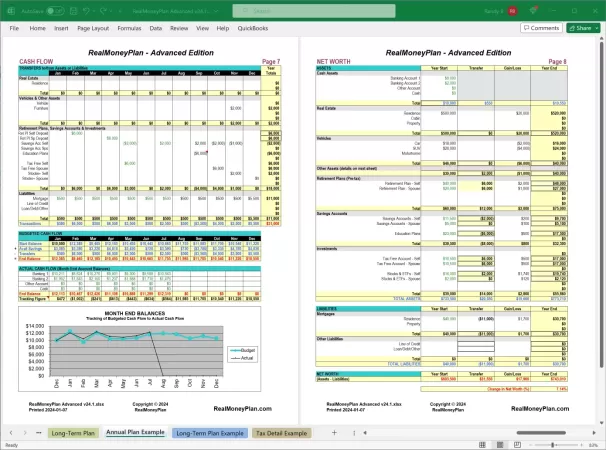Open the File menu
The height and width of the screenshot is (450, 606).
click(14, 28)
